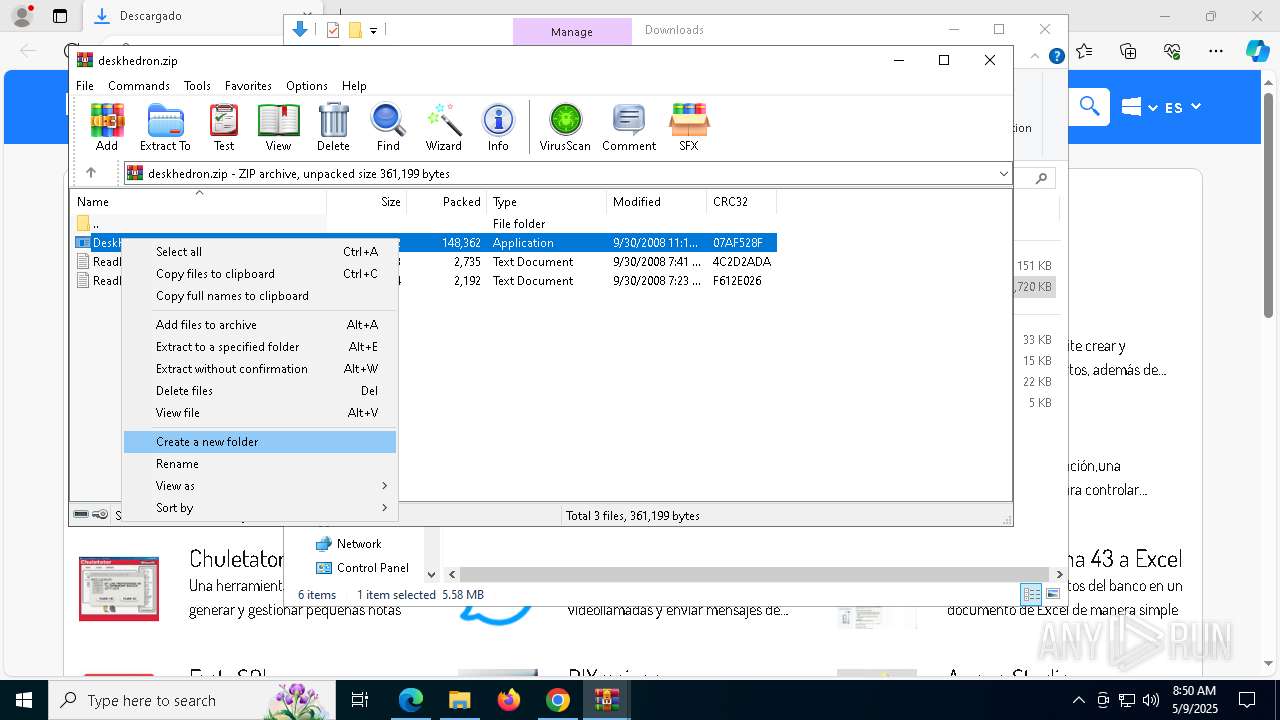The image size is (1280, 720).
Task: Sort by the Name column header
Action: 198,202
